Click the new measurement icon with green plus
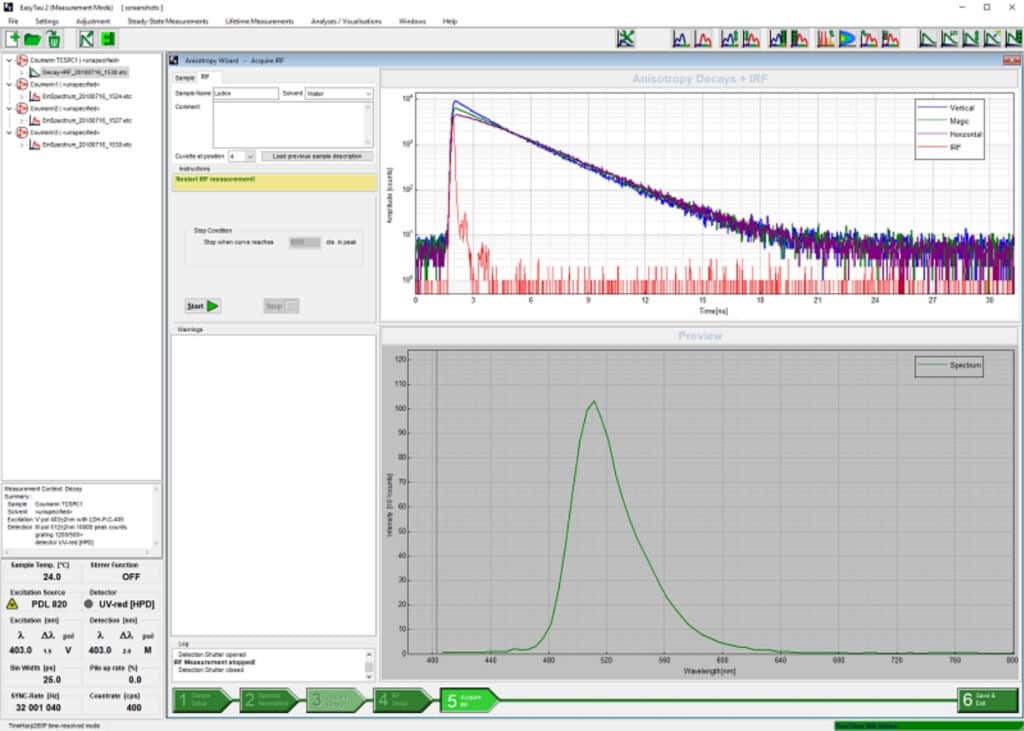This screenshot has height=731, width=1024. (13, 39)
